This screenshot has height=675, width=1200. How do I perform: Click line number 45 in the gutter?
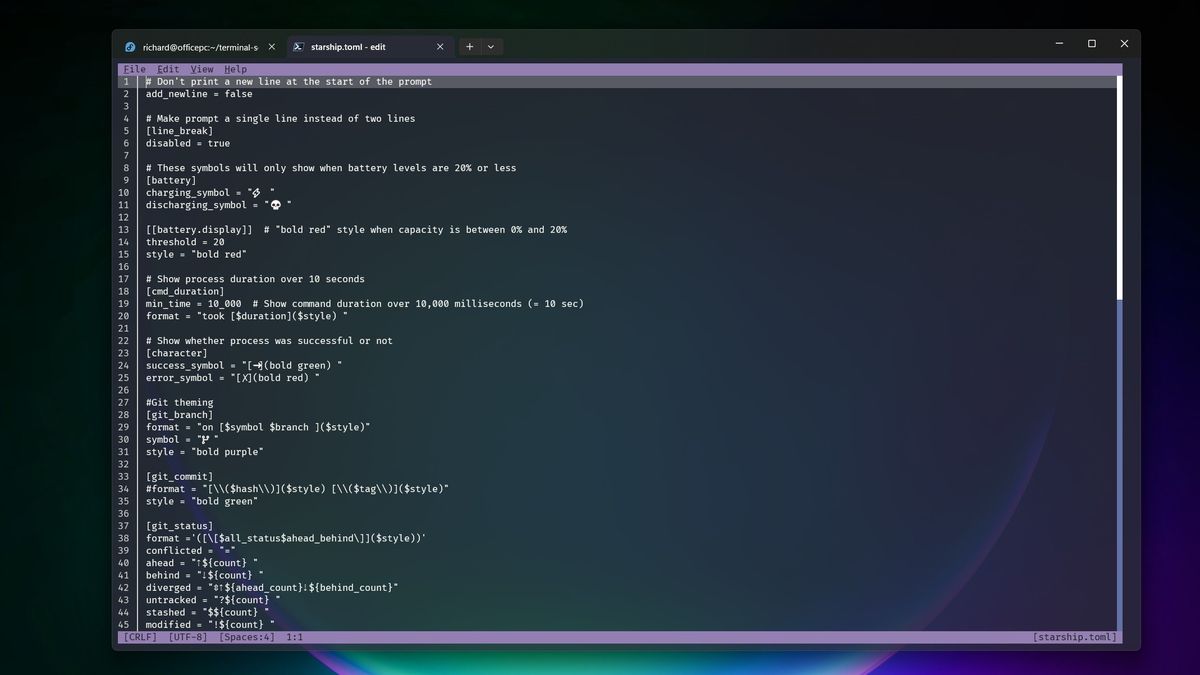(x=124, y=624)
